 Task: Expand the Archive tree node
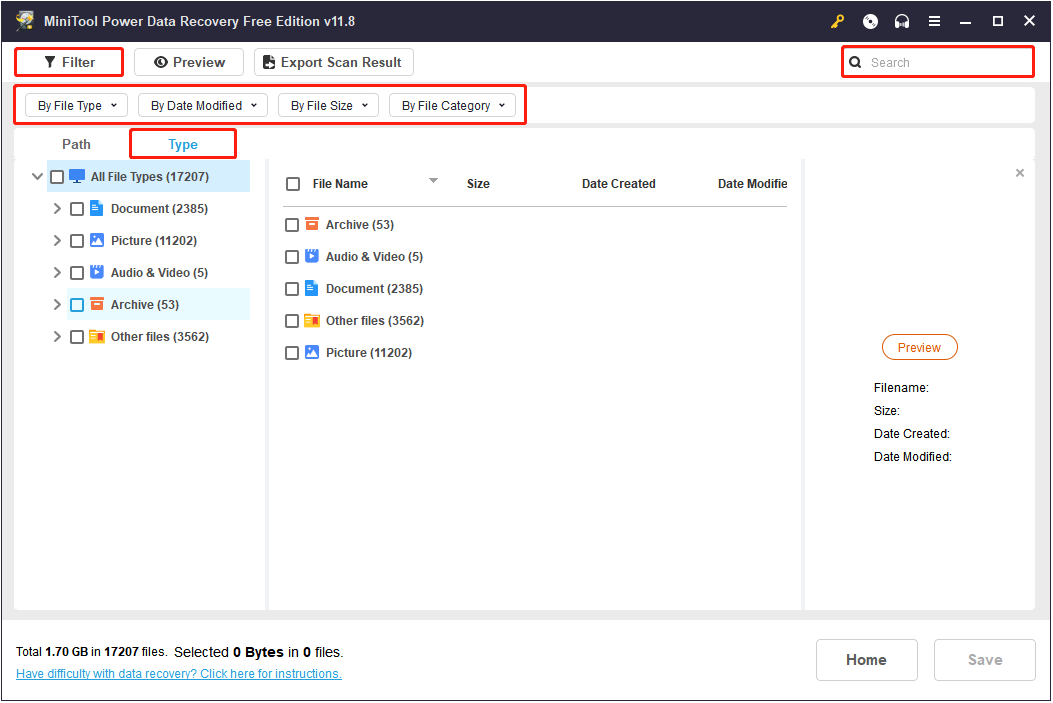[x=57, y=305]
